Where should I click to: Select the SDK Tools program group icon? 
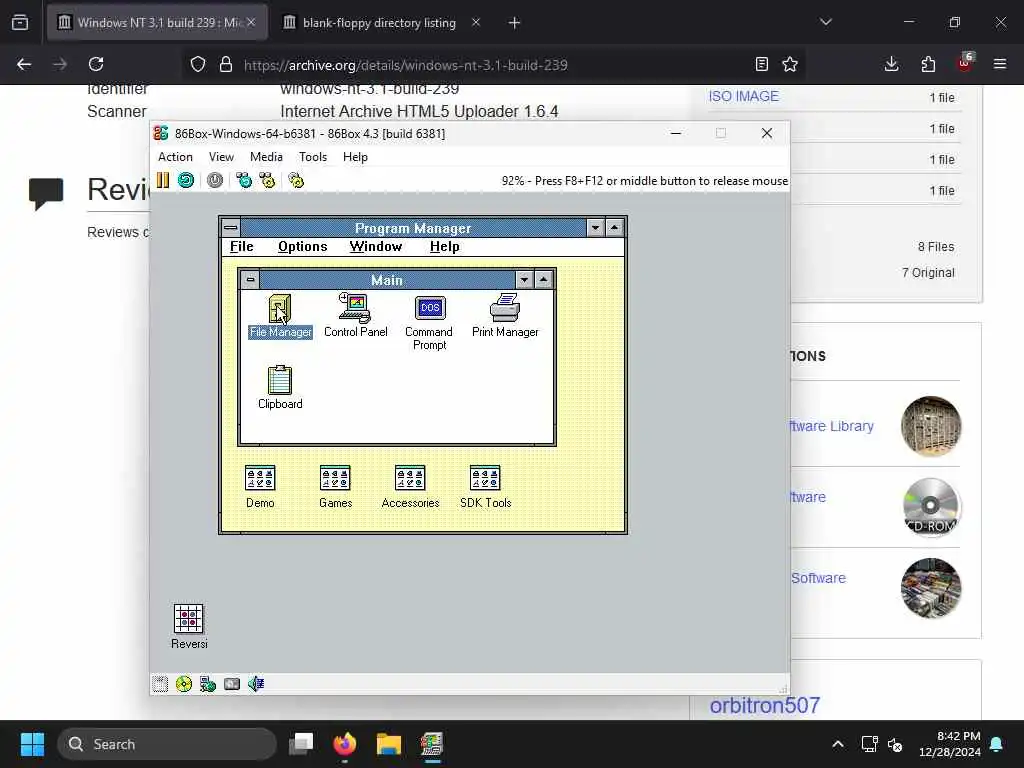point(485,487)
